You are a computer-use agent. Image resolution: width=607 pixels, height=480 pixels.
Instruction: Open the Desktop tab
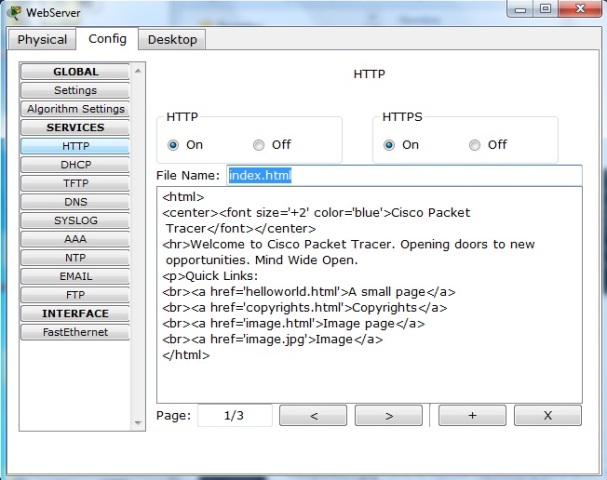(172, 39)
